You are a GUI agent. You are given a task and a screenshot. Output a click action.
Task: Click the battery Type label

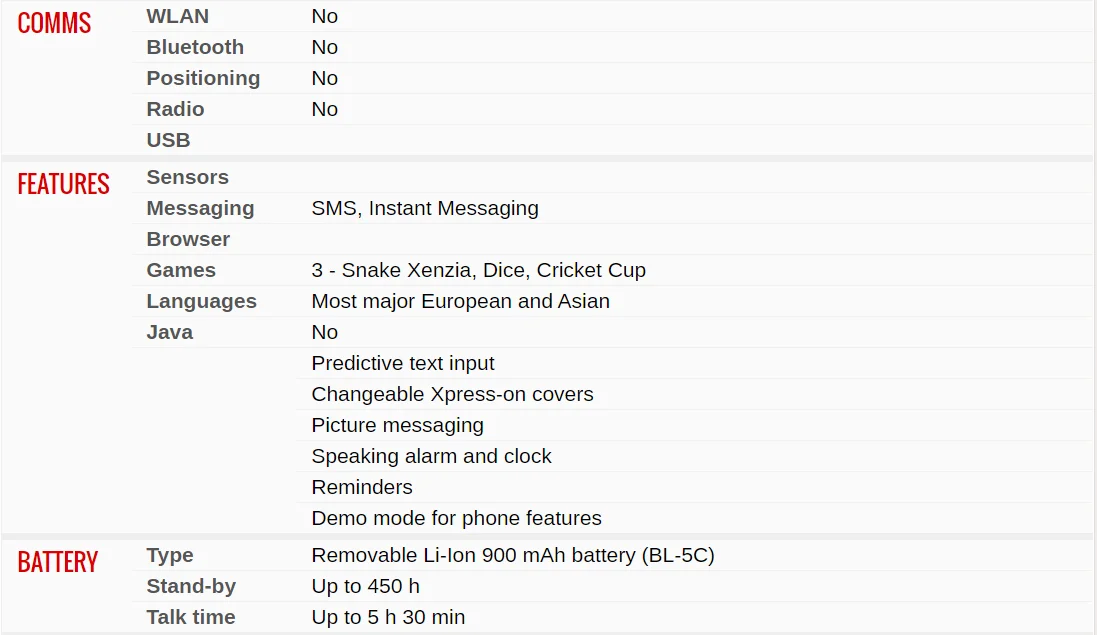(170, 555)
